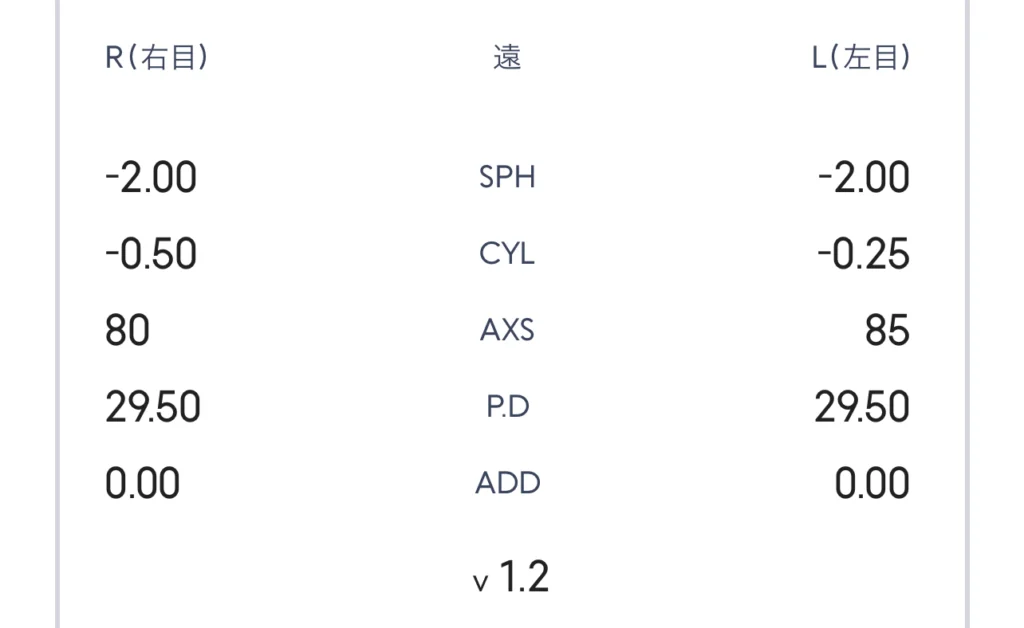Click the right eye axis value 80
This screenshot has width=1024, height=628.
(127, 330)
